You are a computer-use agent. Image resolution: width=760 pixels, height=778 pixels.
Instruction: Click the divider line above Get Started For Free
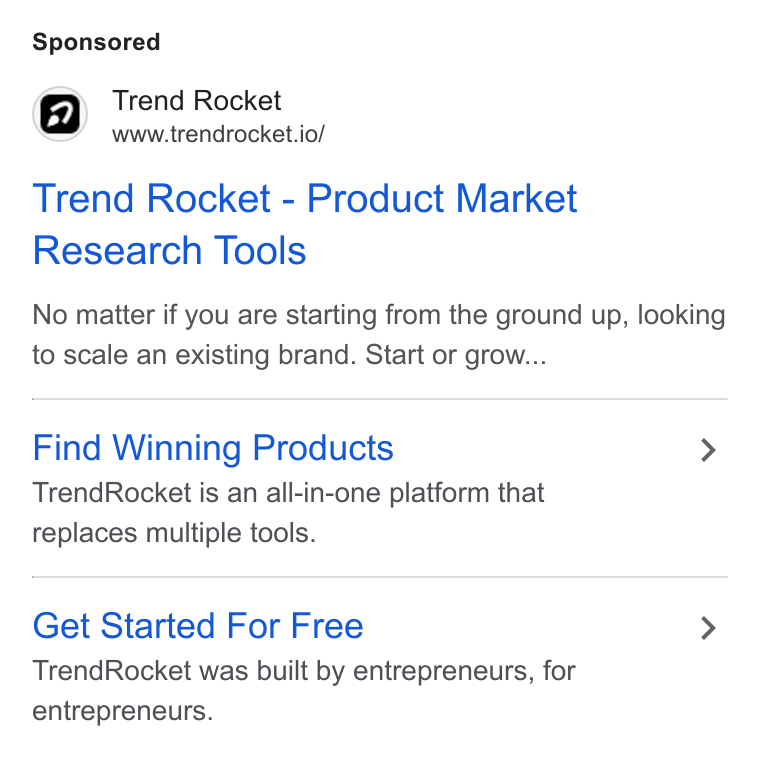380,577
